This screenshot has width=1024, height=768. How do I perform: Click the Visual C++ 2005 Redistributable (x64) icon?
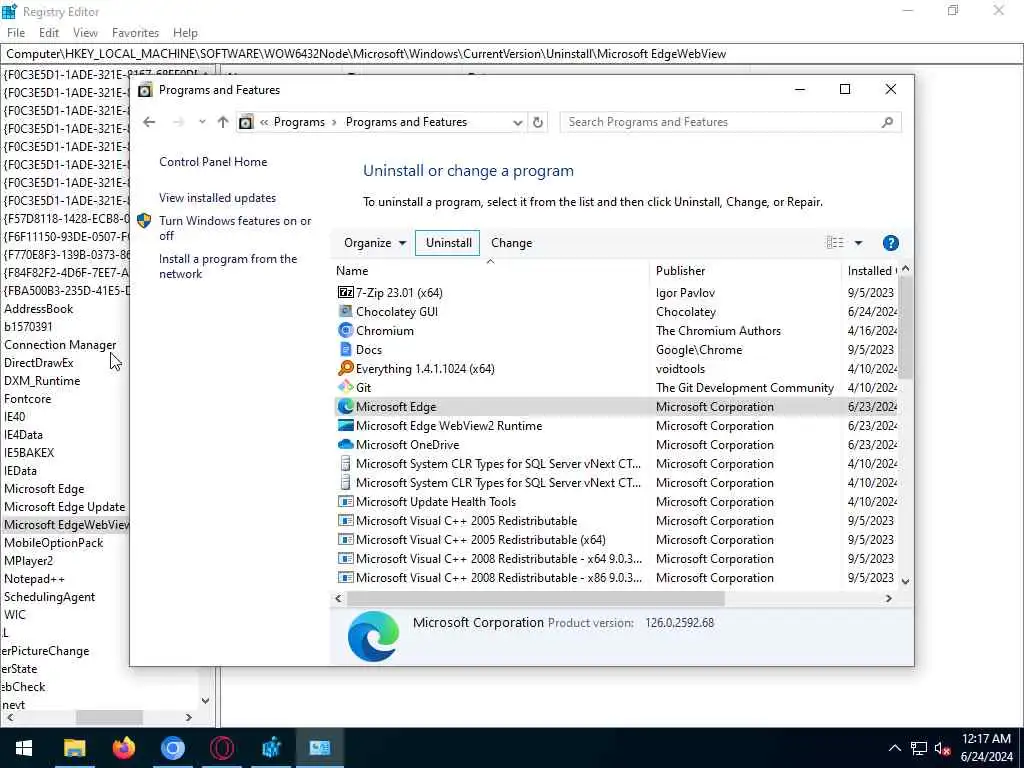pos(345,539)
